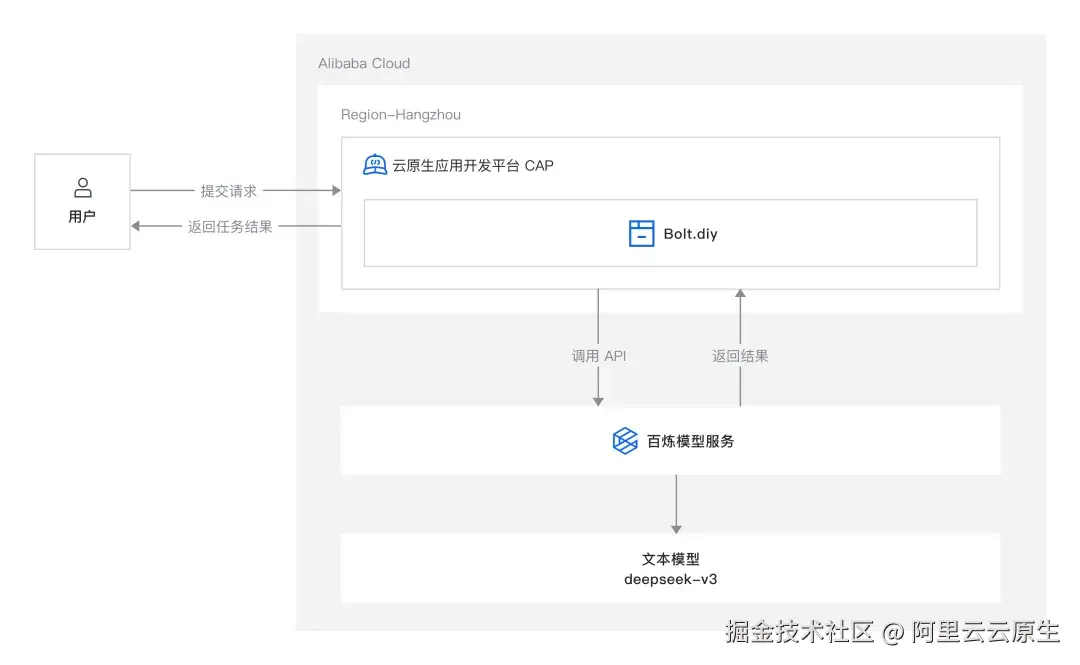Image resolution: width=1080 pixels, height=665 pixels.
Task: Click the Region–Hangzhou label
Action: click(x=401, y=114)
